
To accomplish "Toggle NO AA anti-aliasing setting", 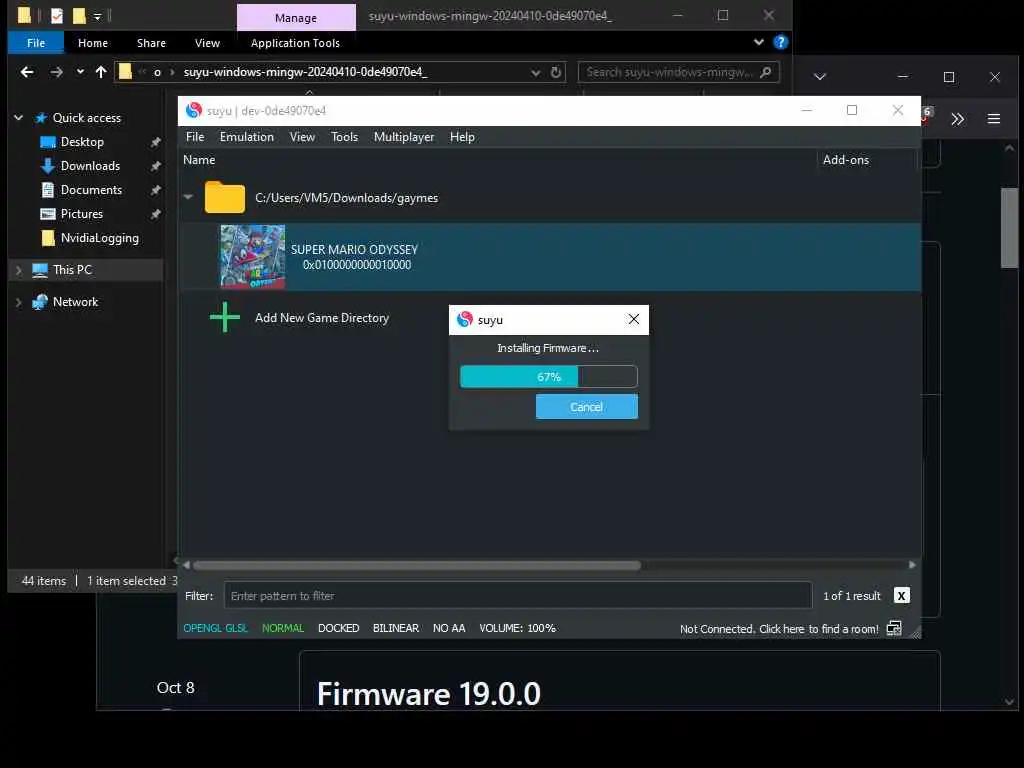I will (449, 628).
